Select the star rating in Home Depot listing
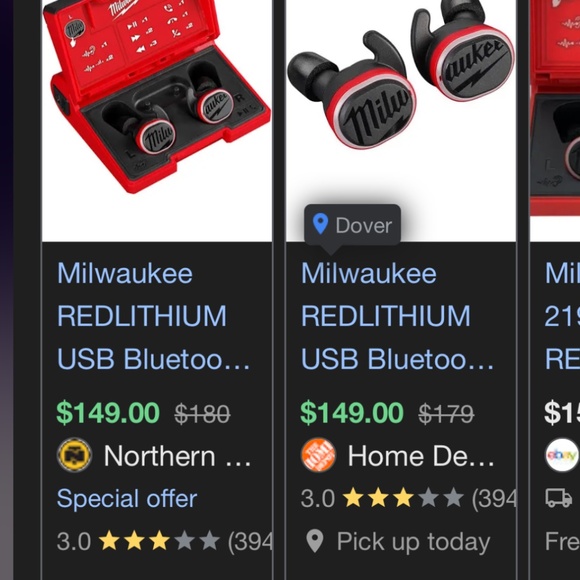The width and height of the screenshot is (580, 580). coord(403,498)
